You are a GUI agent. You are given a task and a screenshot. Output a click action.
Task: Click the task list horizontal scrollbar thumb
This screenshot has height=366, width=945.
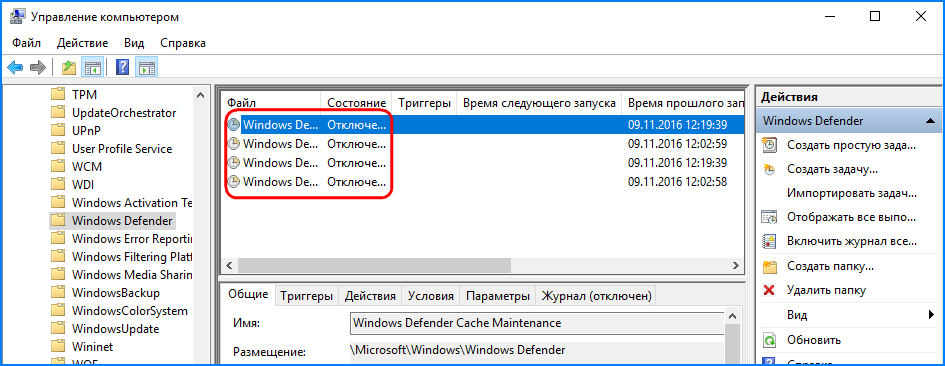pos(373,265)
